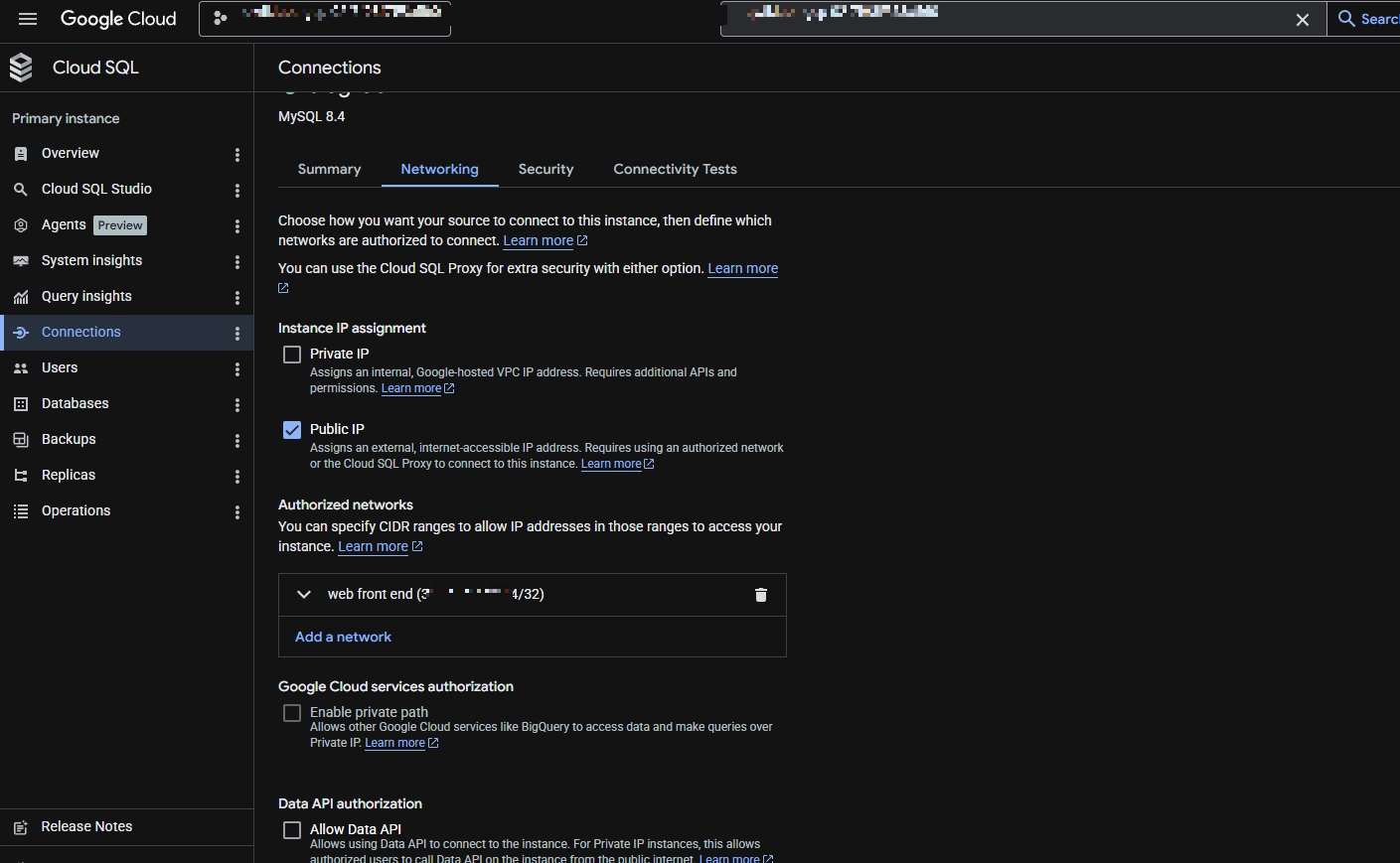Image resolution: width=1400 pixels, height=863 pixels.
Task: Open the three-dot menu next to Overview
Action: point(236,154)
